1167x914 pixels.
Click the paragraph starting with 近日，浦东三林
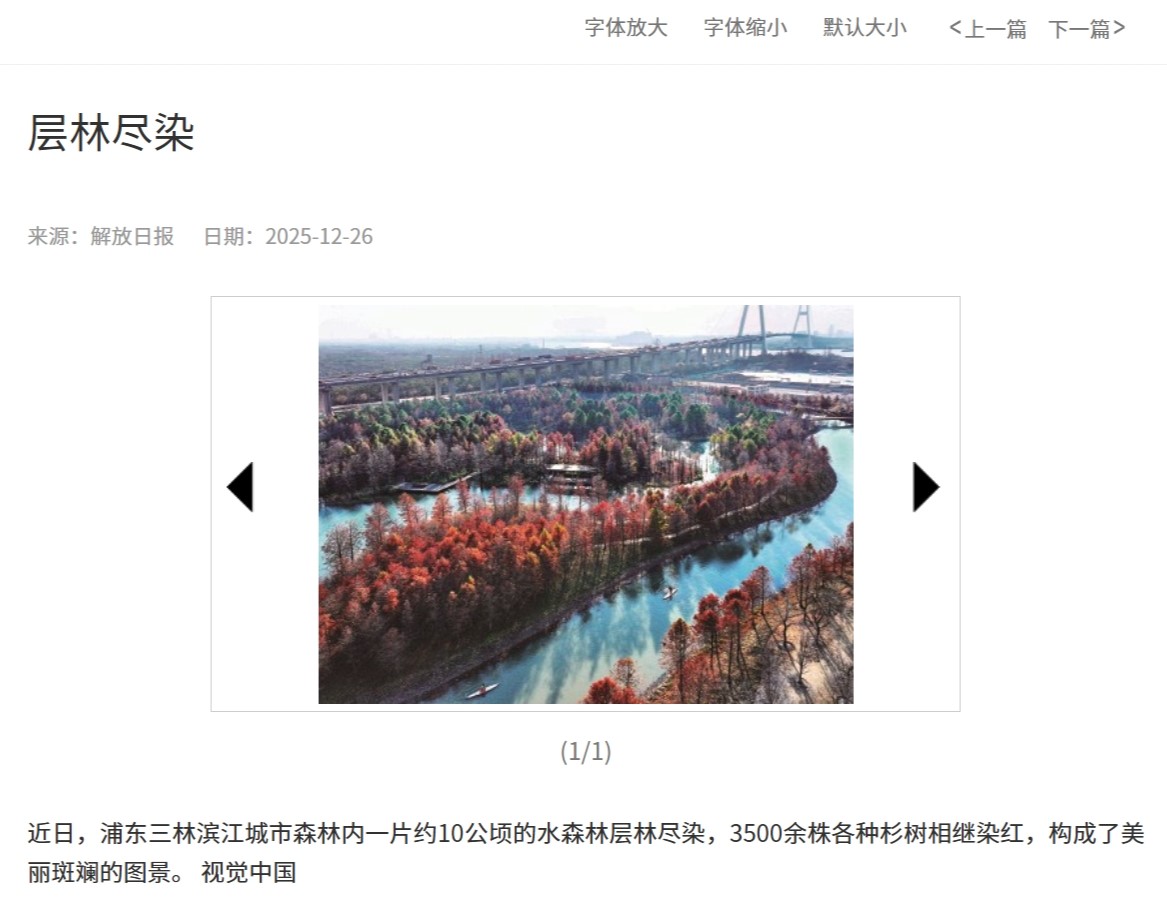586,852
